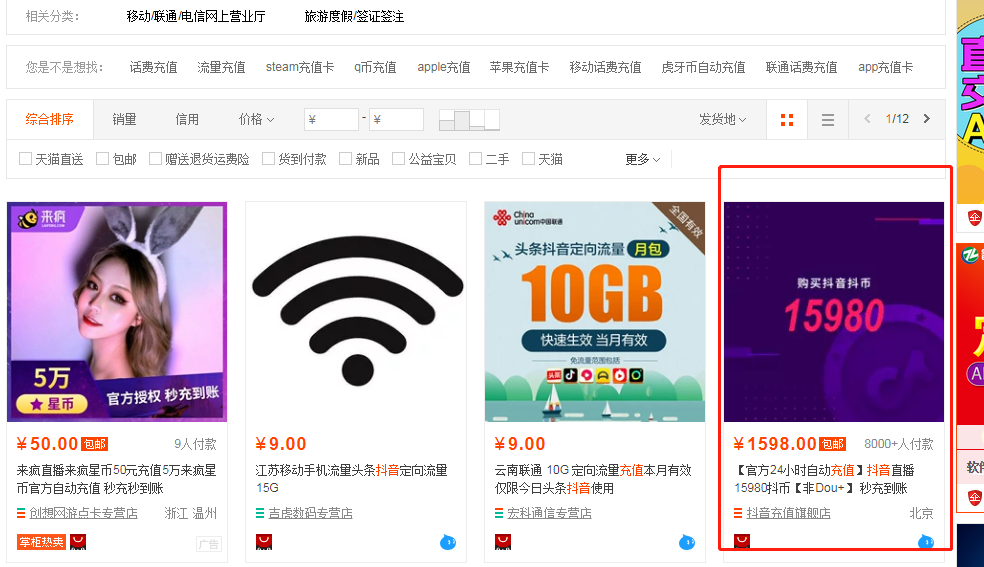Open 购买抖音抖币 15980 product image
Viewport: 984px width, 567px height.
[x=834, y=312]
